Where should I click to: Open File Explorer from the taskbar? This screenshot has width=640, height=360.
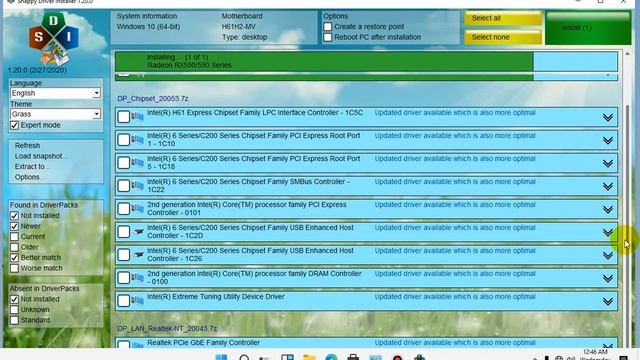coord(309,358)
